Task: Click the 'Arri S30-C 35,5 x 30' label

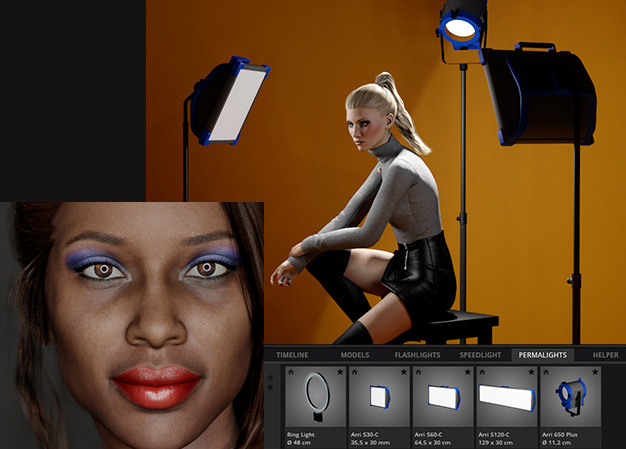Action: point(370,438)
